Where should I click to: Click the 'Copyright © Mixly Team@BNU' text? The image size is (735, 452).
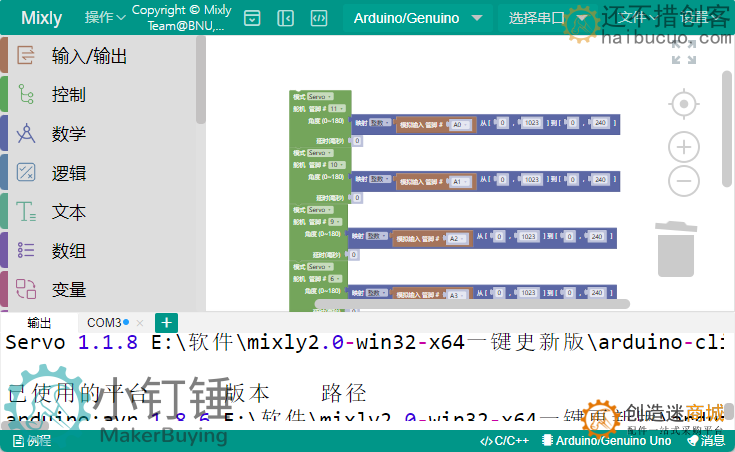coord(182,18)
